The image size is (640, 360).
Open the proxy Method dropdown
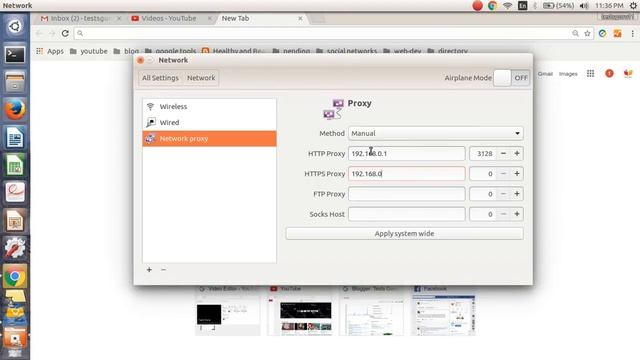click(x=436, y=133)
